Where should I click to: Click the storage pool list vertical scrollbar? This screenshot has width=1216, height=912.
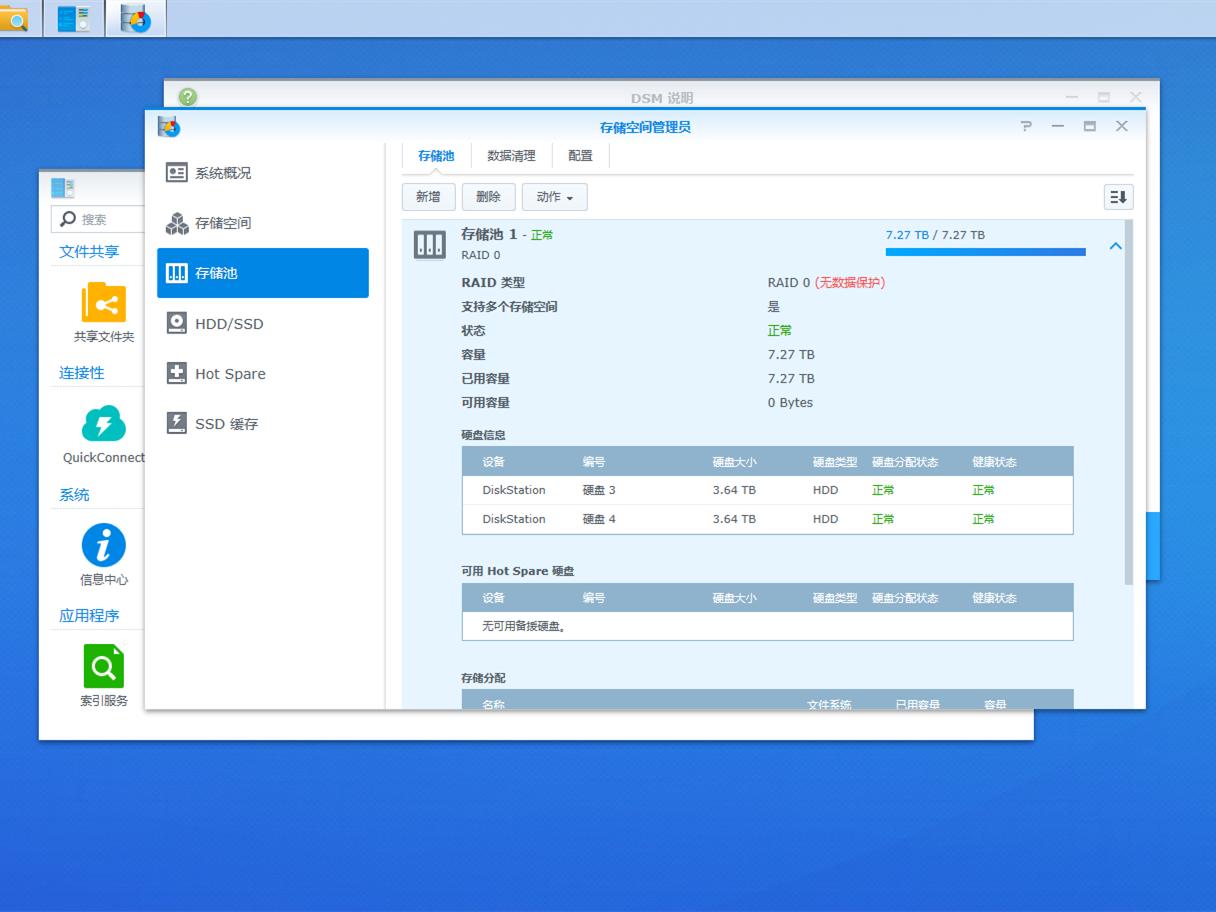1129,400
